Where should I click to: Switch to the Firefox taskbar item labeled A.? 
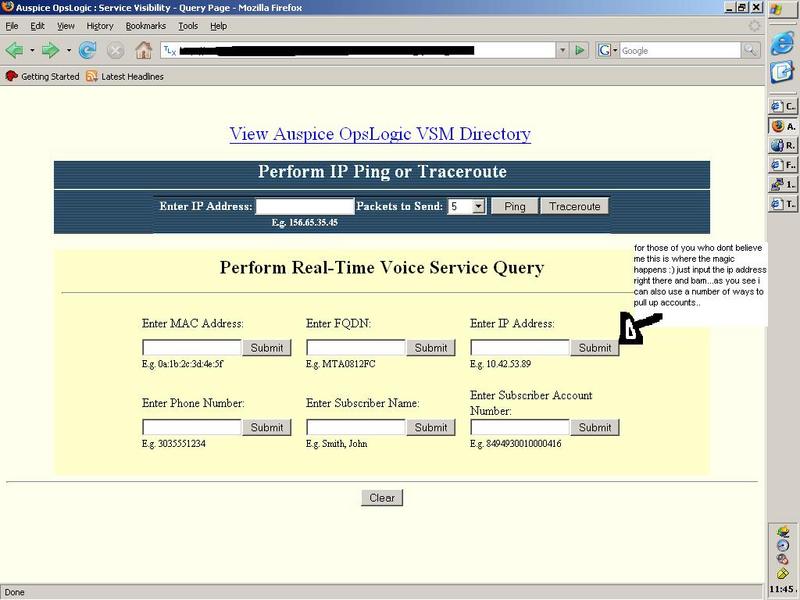(783, 126)
